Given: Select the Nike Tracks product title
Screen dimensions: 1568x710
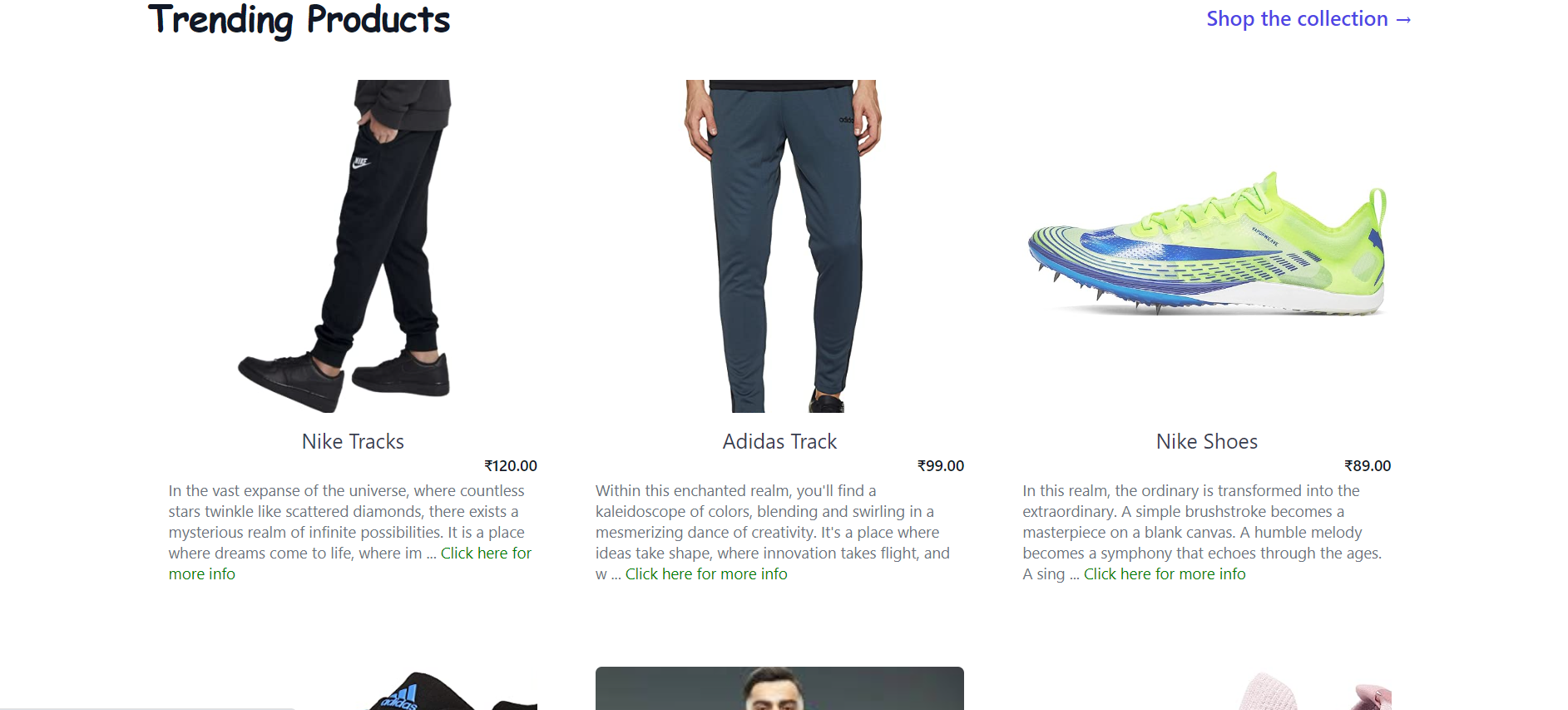Looking at the screenshot, I should point(353,441).
